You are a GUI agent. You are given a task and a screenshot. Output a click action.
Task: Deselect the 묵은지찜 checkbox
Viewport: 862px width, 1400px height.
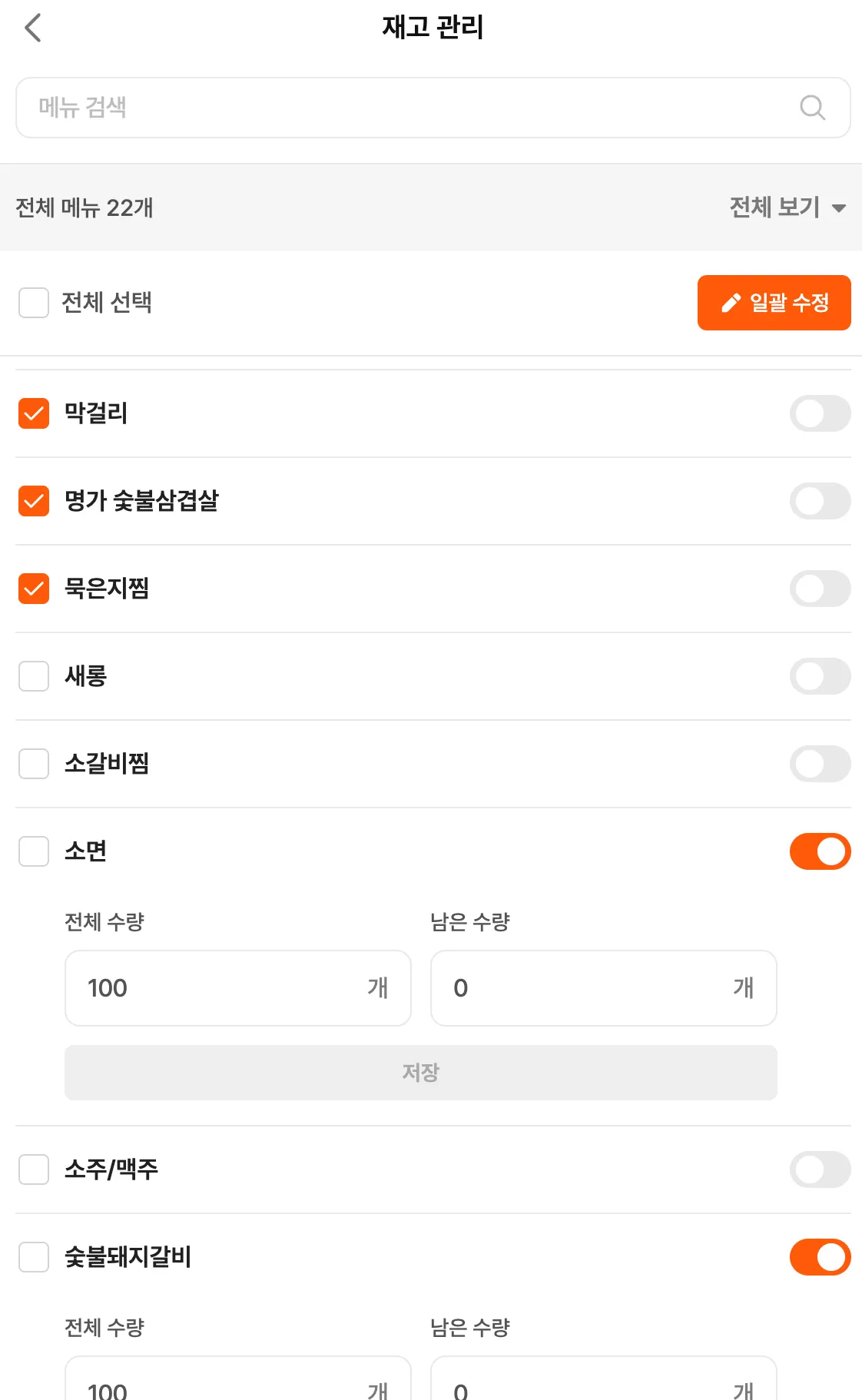click(34, 589)
